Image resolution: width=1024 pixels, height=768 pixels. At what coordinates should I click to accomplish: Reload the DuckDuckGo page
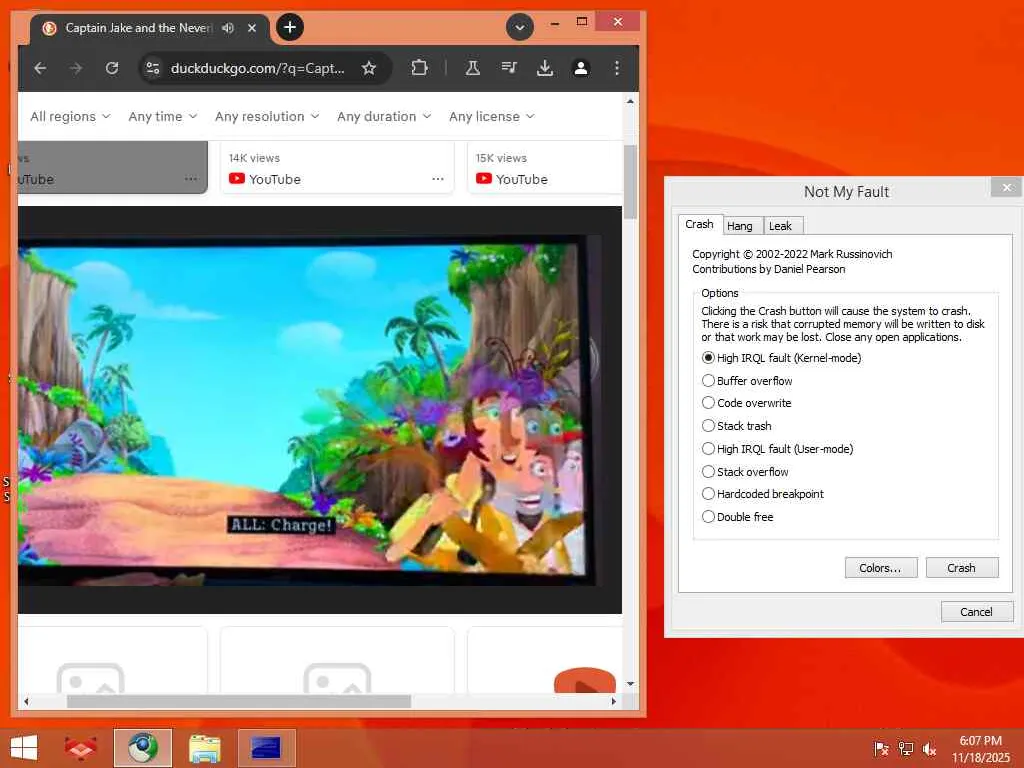pos(112,68)
